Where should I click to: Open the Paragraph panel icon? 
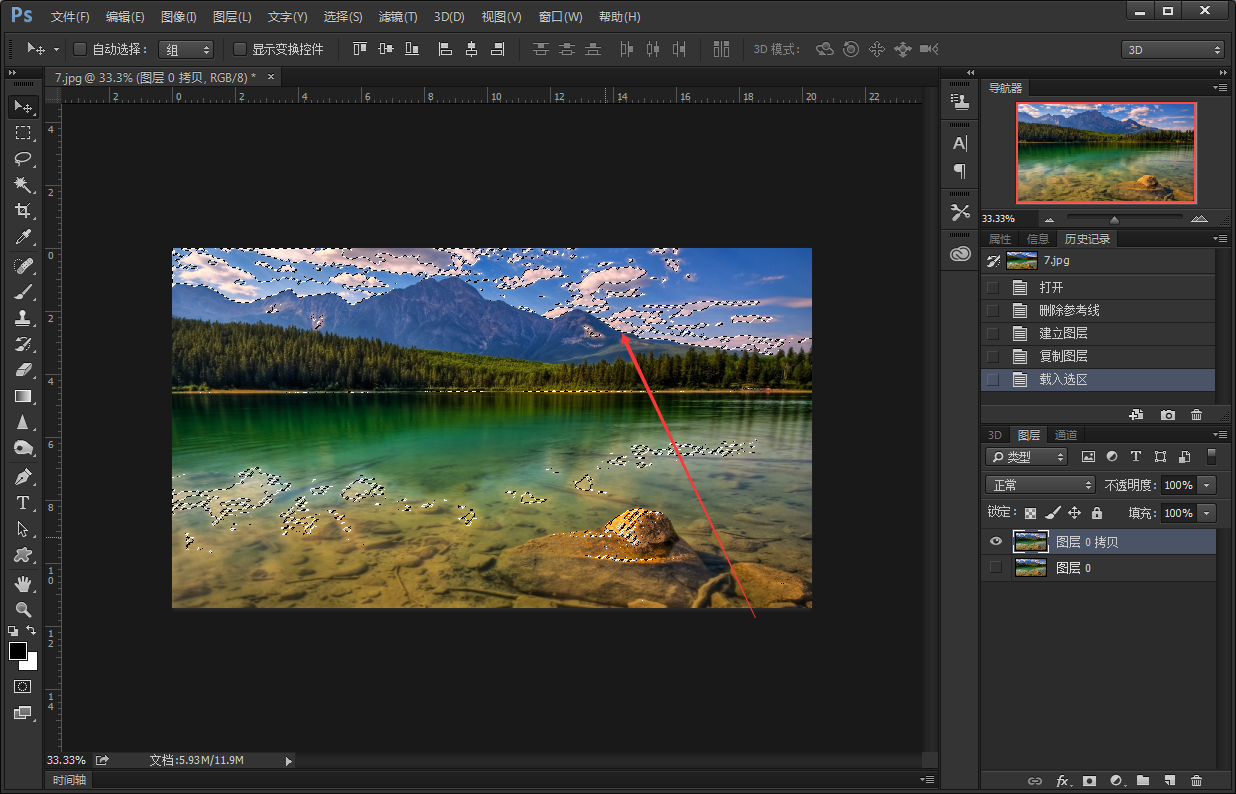click(x=960, y=170)
